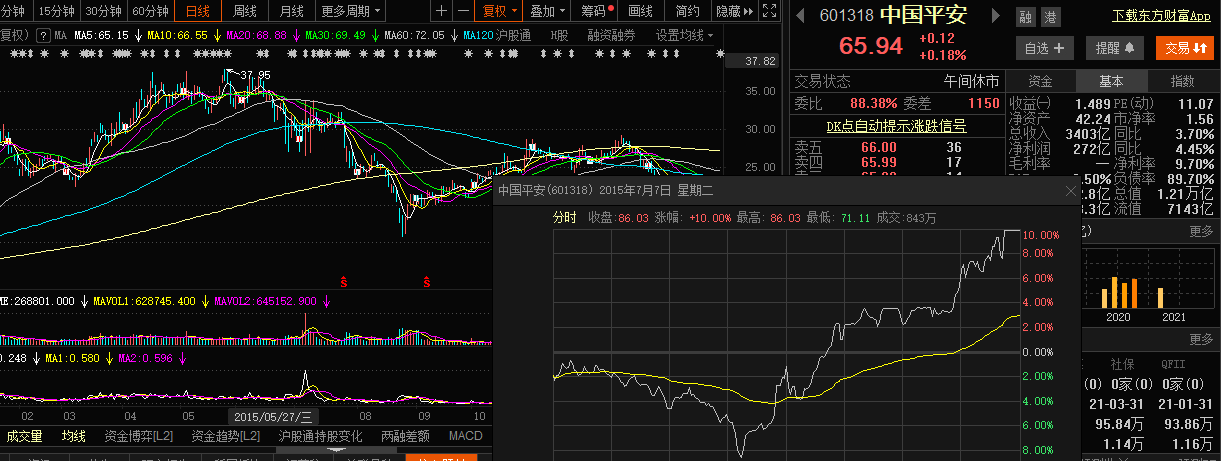The height and width of the screenshot is (461, 1221).
Task: Go to next stock with right arrow
Action: coord(995,16)
